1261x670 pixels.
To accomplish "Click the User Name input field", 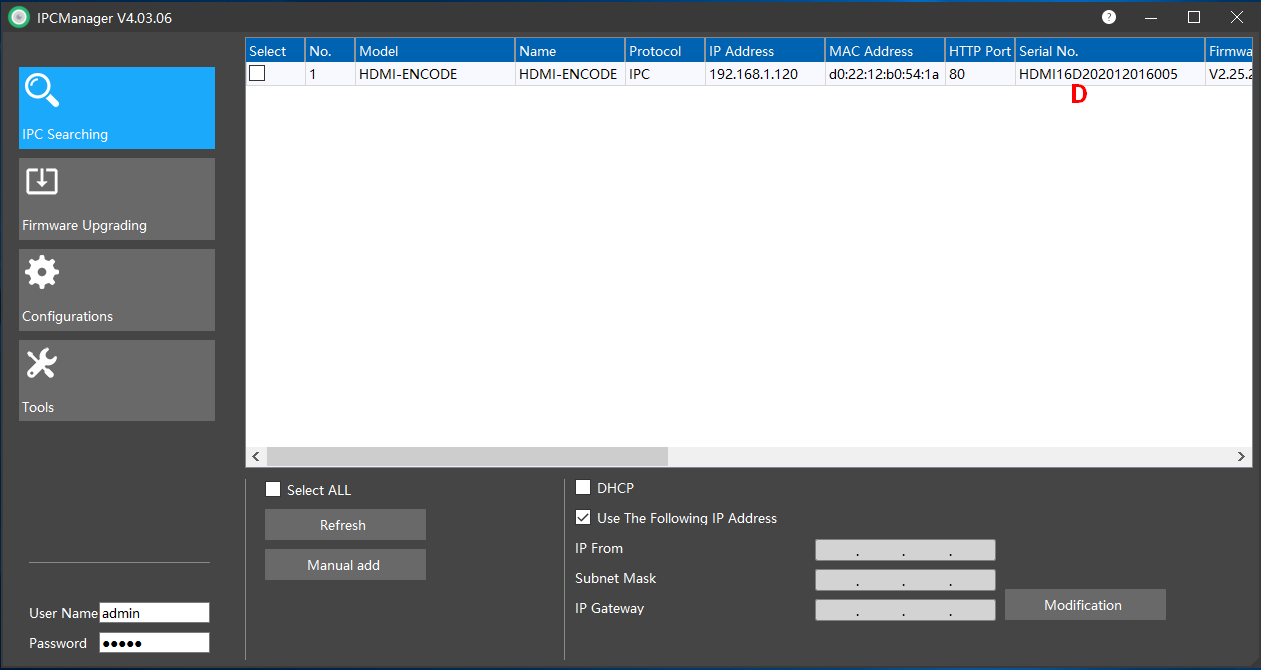I will click(154, 613).
